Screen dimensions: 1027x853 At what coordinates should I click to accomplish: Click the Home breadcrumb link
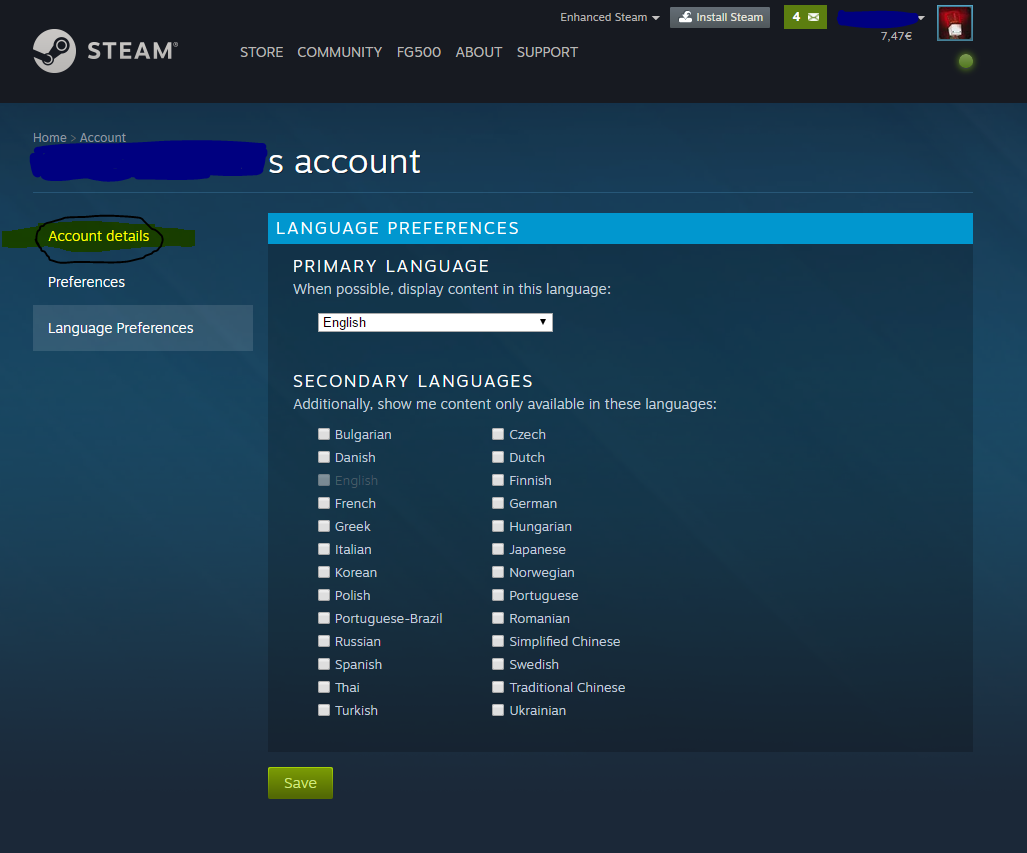coord(50,138)
